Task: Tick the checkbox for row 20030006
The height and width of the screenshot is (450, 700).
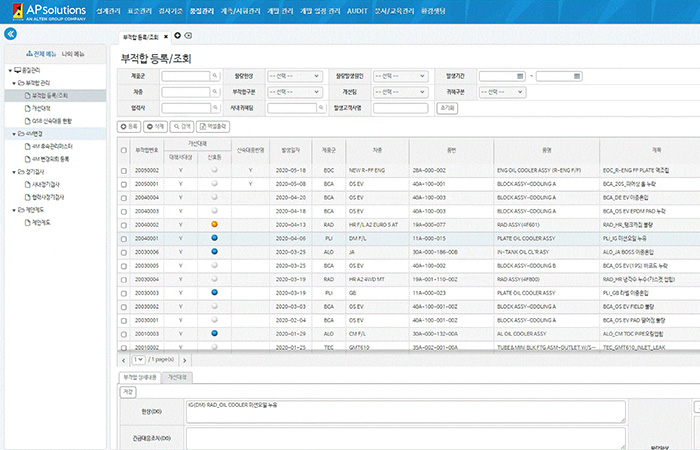Action: click(x=124, y=252)
